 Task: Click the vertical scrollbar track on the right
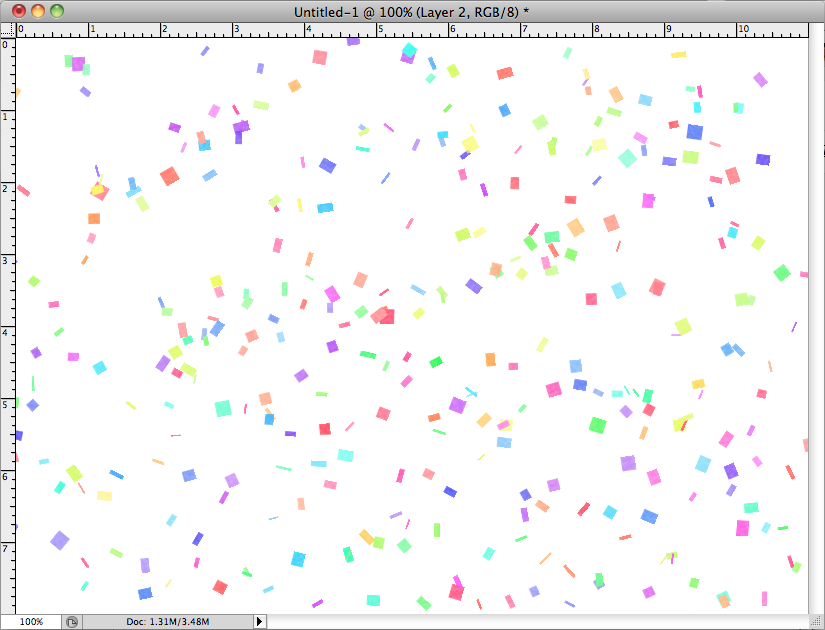[x=817, y=300]
